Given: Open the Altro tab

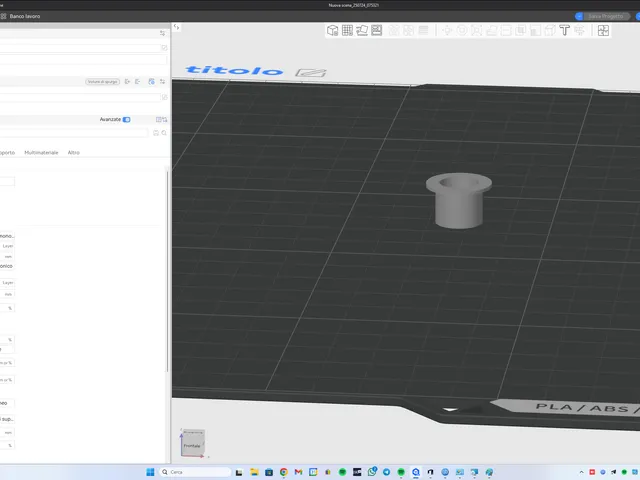Looking at the screenshot, I should click(73, 153).
